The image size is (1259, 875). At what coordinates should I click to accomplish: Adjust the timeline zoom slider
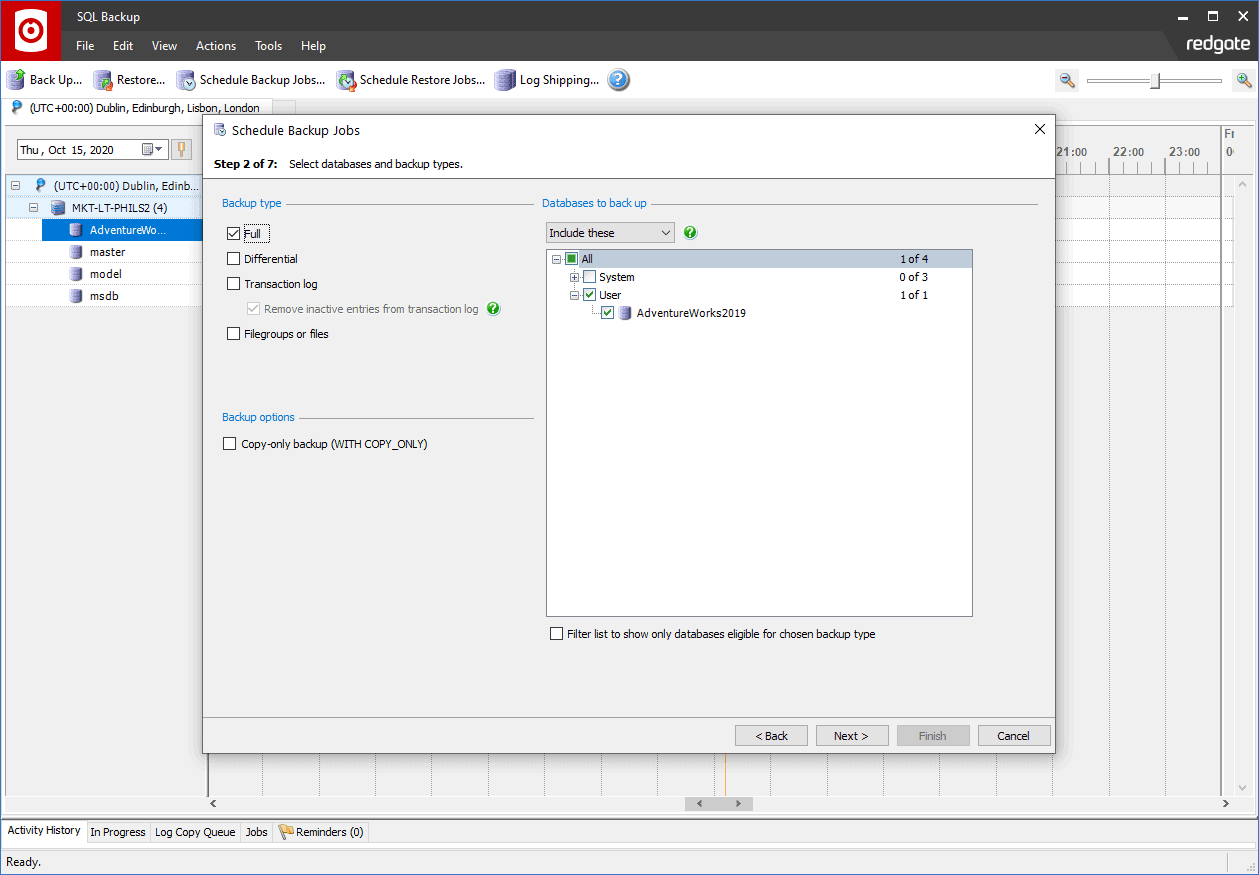[1156, 80]
